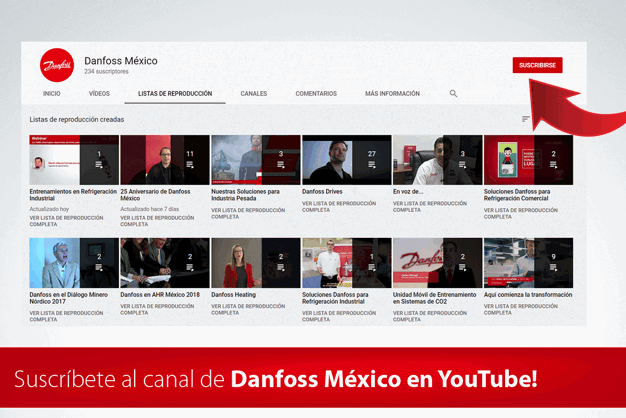
Task: View complete playlist under Unidad Móvil de Entrenamiento
Action: pos(430,316)
